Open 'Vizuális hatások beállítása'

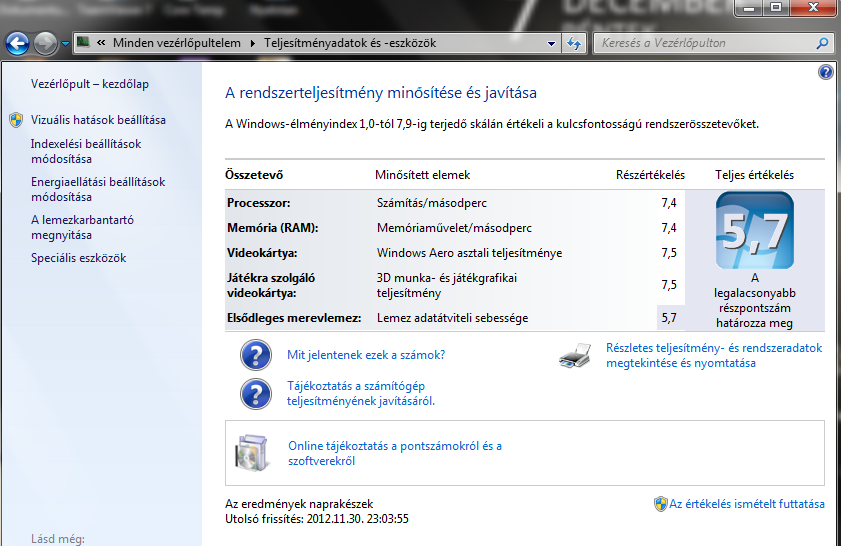pyautogui.click(x=98, y=120)
